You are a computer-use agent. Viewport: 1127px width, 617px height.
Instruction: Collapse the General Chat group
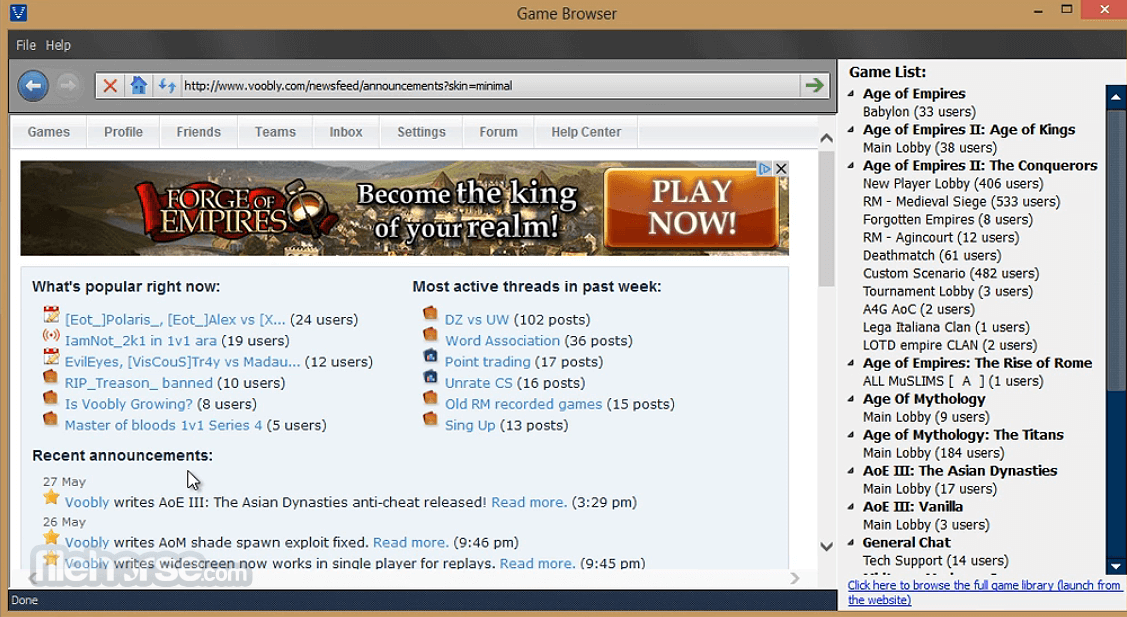[851, 543]
